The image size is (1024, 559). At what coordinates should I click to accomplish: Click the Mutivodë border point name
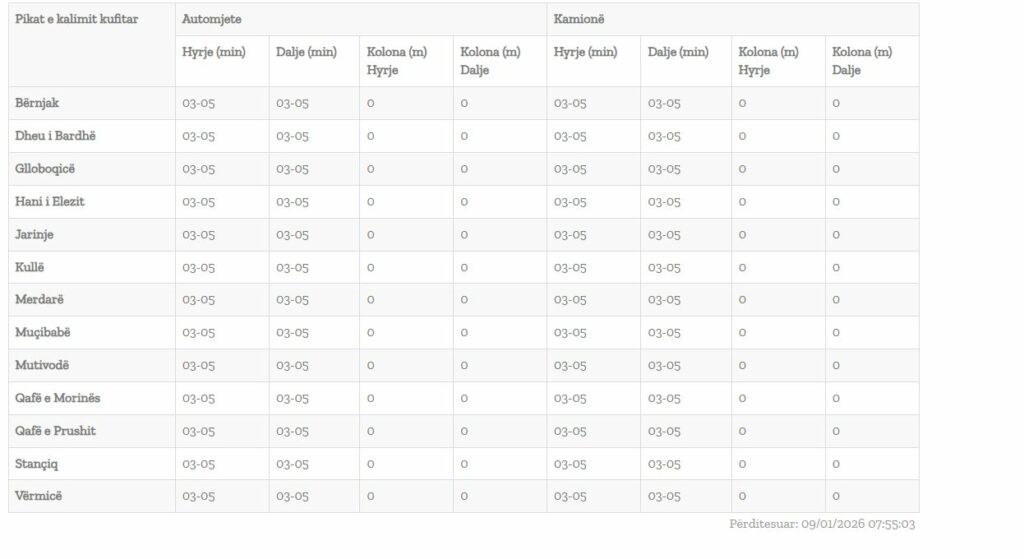click(x=42, y=365)
